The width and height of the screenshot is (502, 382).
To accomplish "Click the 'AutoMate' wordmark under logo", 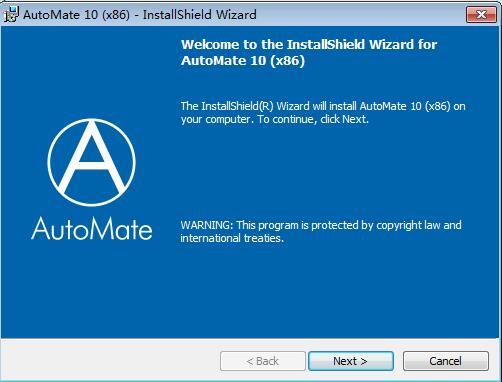I will pyautogui.click(x=92, y=229).
